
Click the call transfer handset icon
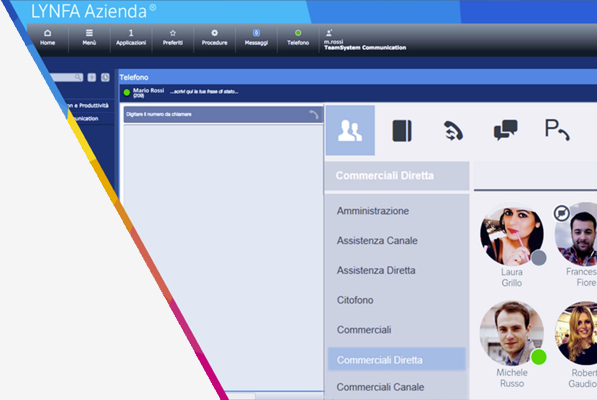(x=453, y=131)
